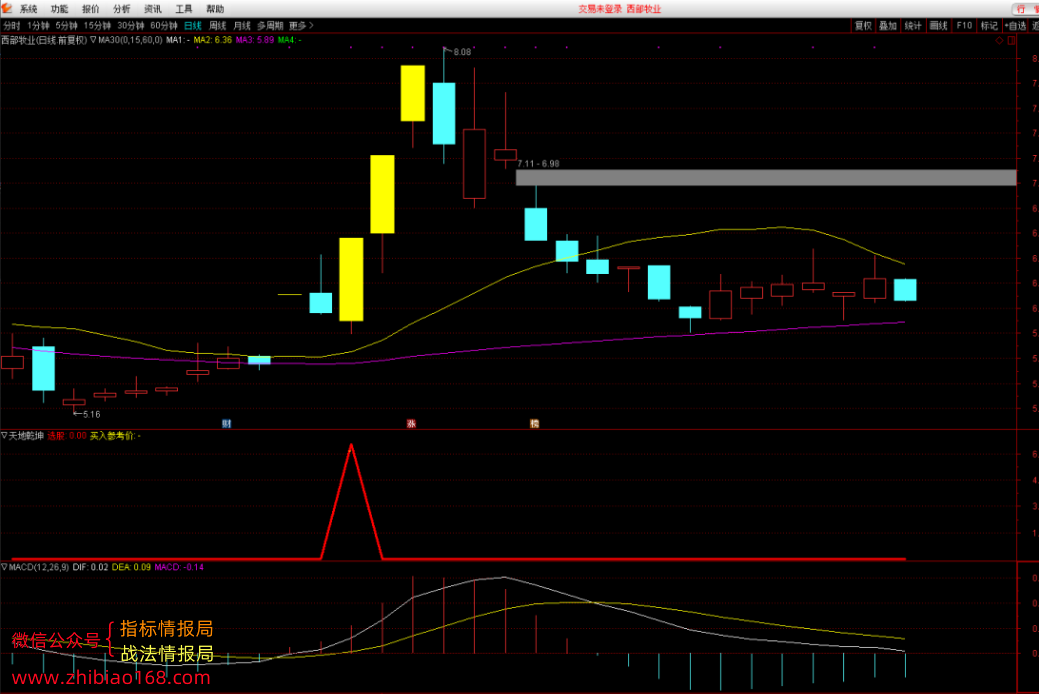Click the red diamond icon above the price axis
The width and height of the screenshot is (1039, 694).
pyautogui.click(x=999, y=40)
